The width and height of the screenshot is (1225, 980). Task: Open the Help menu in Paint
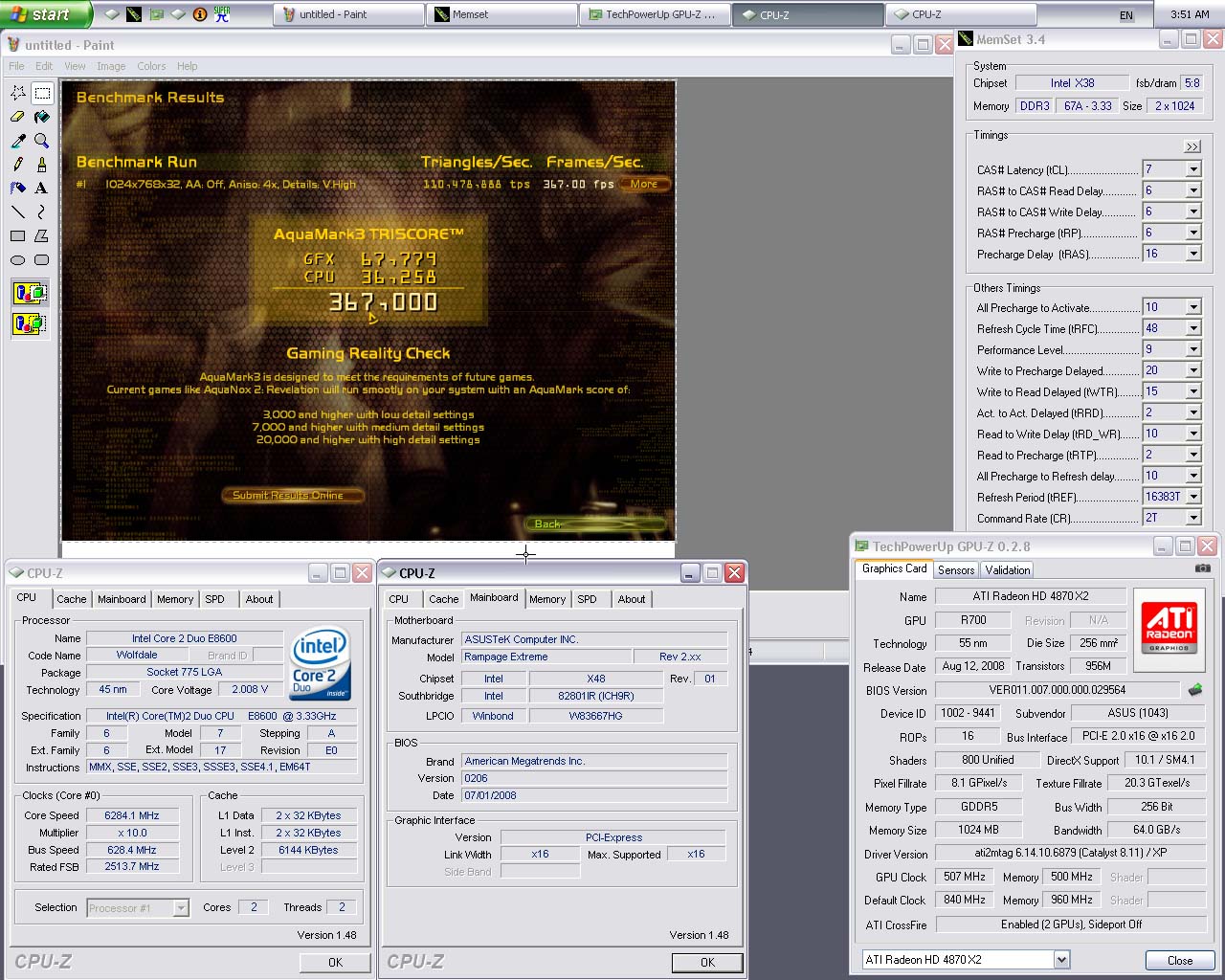click(x=188, y=66)
